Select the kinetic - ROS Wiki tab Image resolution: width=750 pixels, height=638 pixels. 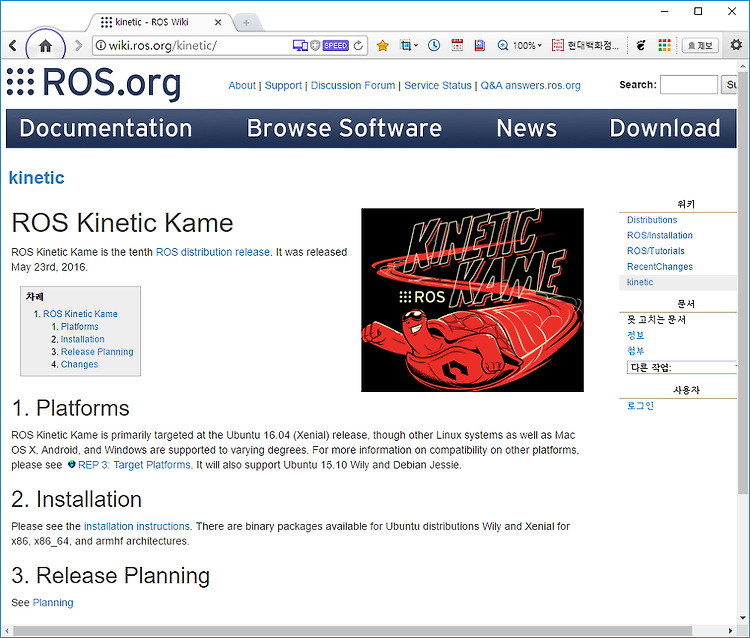[152, 22]
